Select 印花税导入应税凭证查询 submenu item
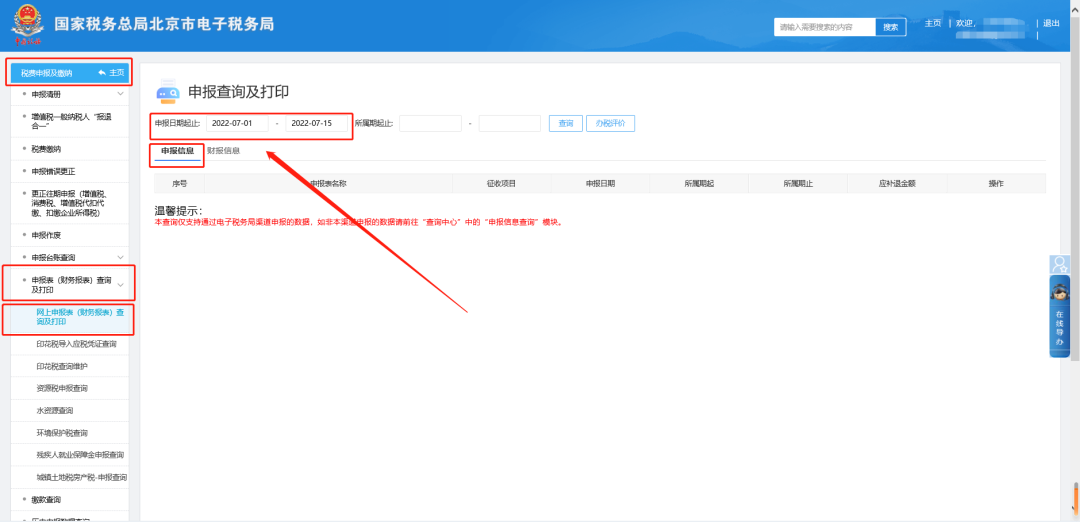The image size is (1080, 522). (x=76, y=344)
